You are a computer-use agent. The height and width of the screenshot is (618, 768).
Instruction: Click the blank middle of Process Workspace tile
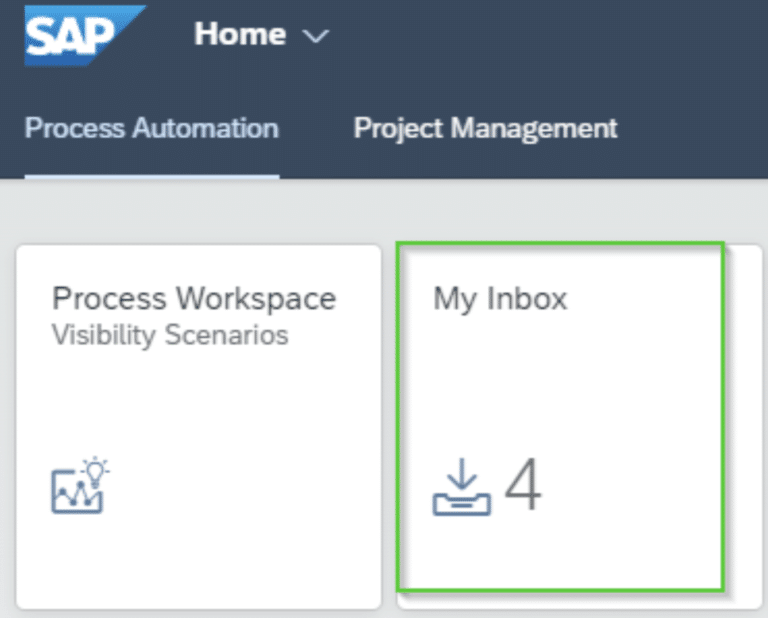199,402
